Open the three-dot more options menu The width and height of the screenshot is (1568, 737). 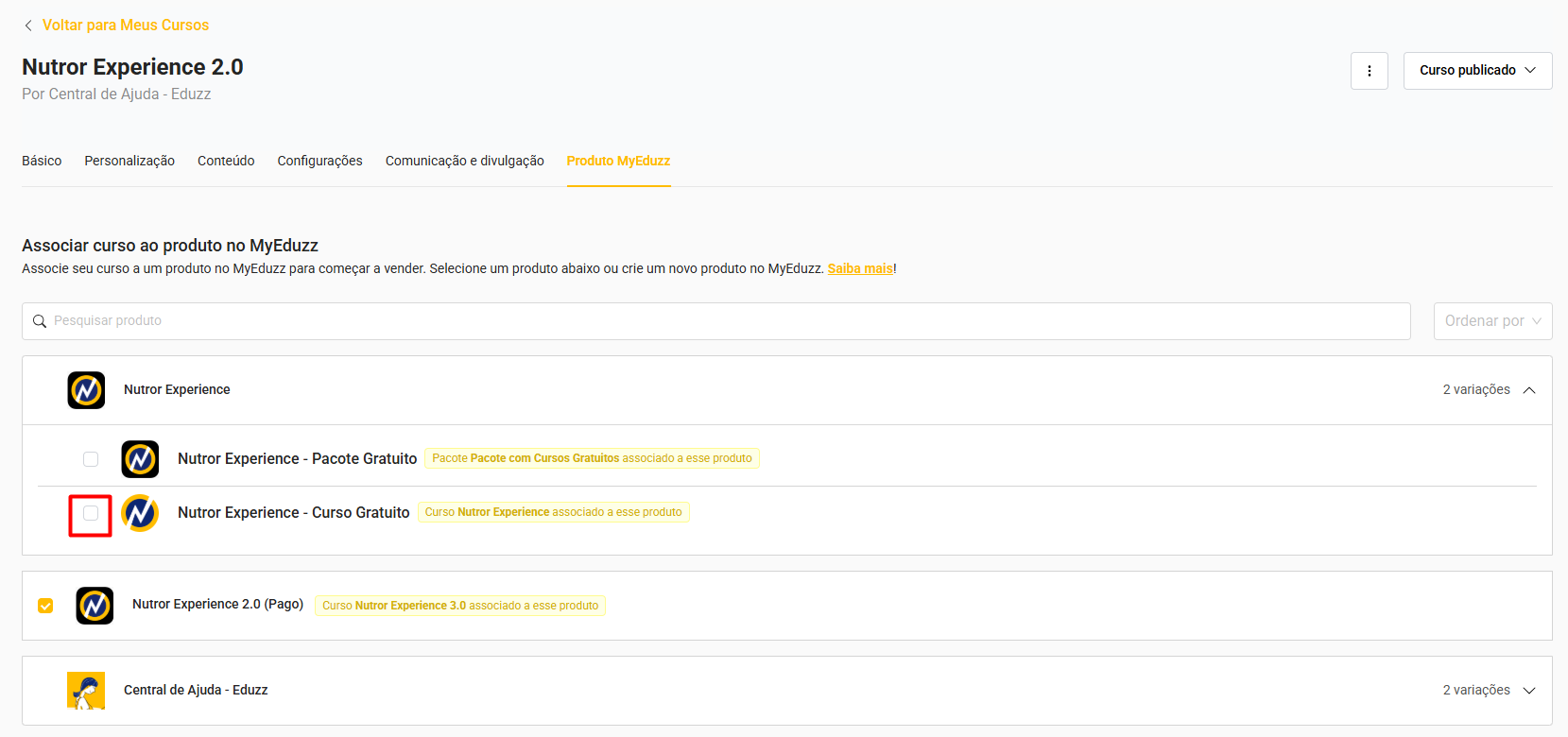coord(1369,71)
